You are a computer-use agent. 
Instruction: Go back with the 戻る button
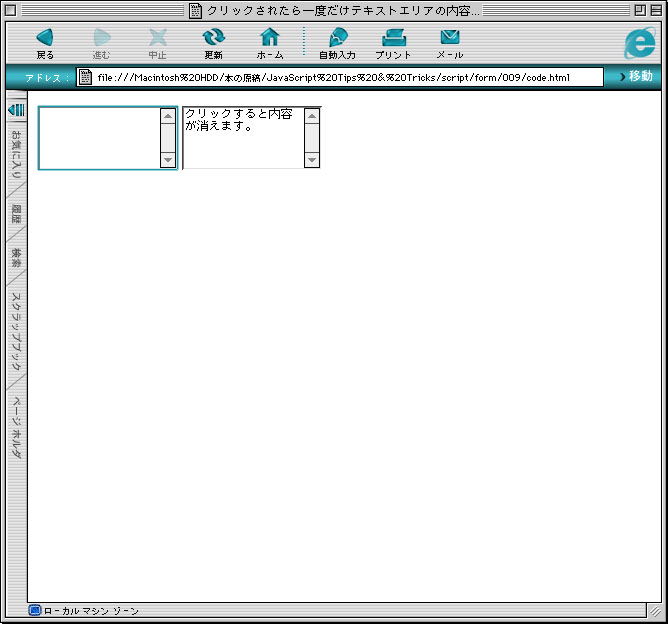point(45,43)
